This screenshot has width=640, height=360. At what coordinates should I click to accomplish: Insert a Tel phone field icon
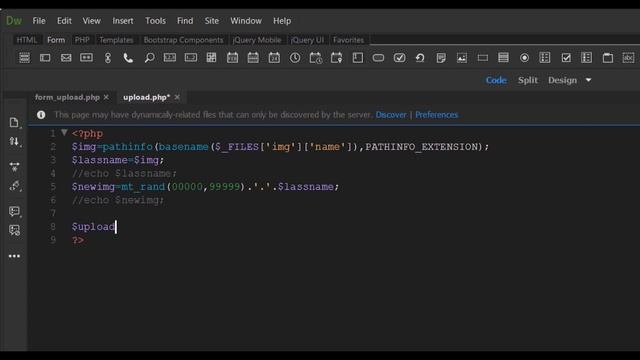128,58
